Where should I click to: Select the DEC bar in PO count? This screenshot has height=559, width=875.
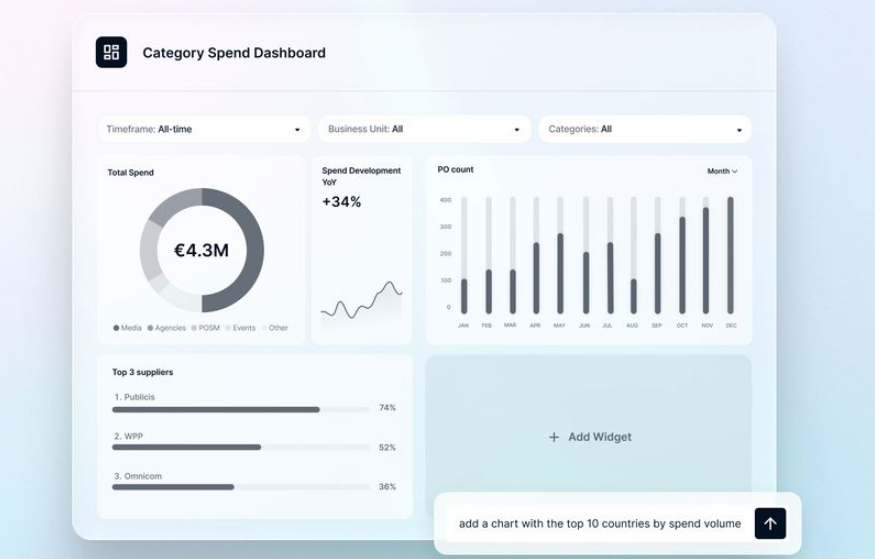pyautogui.click(x=730, y=255)
